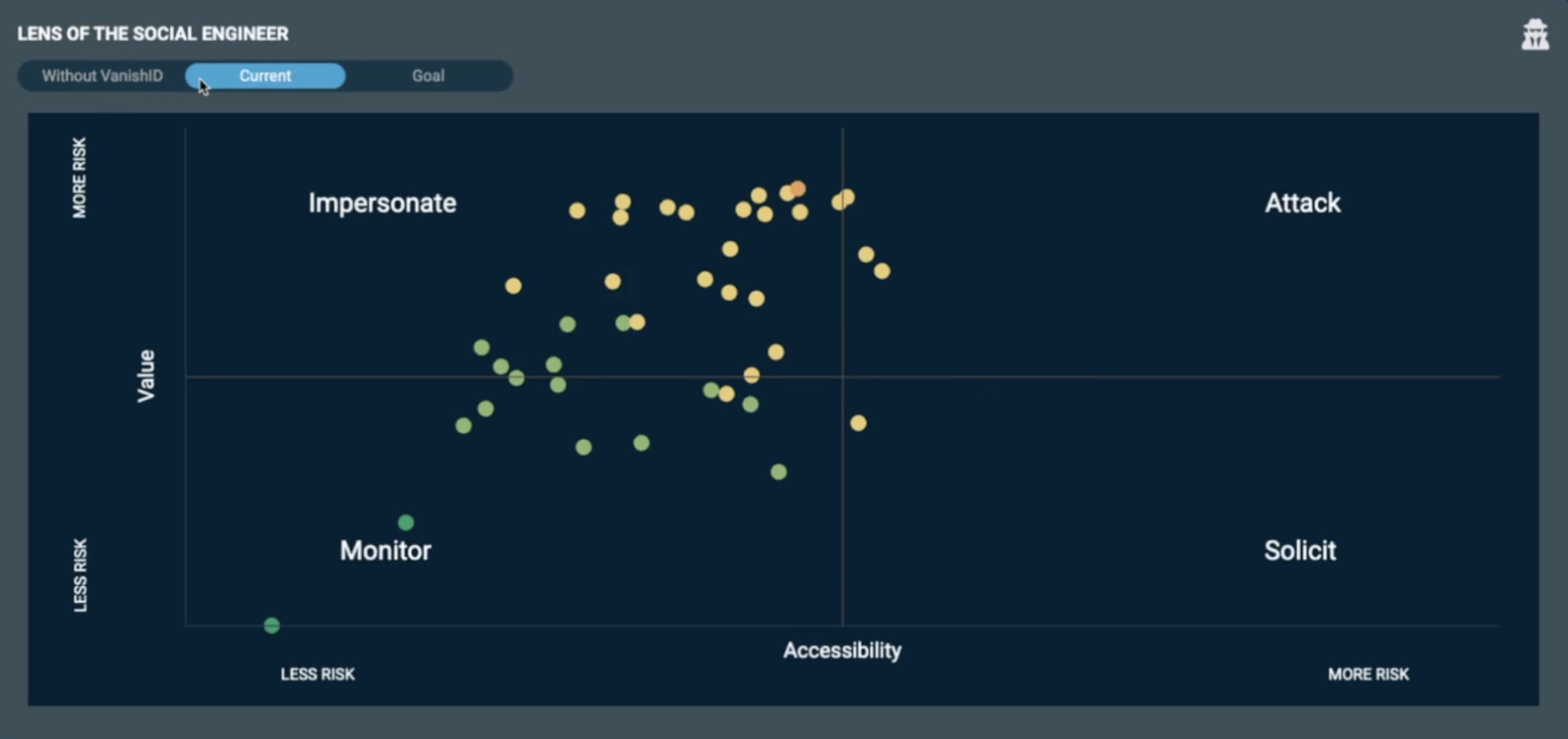Click the Impersonate quadrant label
Image resolution: width=1568 pixels, height=739 pixels.
(381, 203)
